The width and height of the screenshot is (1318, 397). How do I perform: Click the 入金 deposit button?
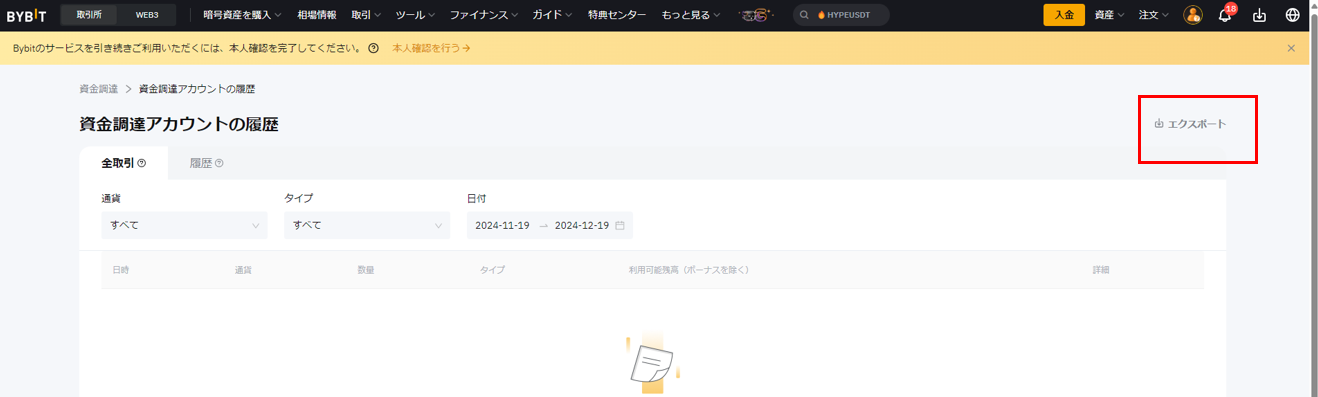pyautogui.click(x=1064, y=15)
